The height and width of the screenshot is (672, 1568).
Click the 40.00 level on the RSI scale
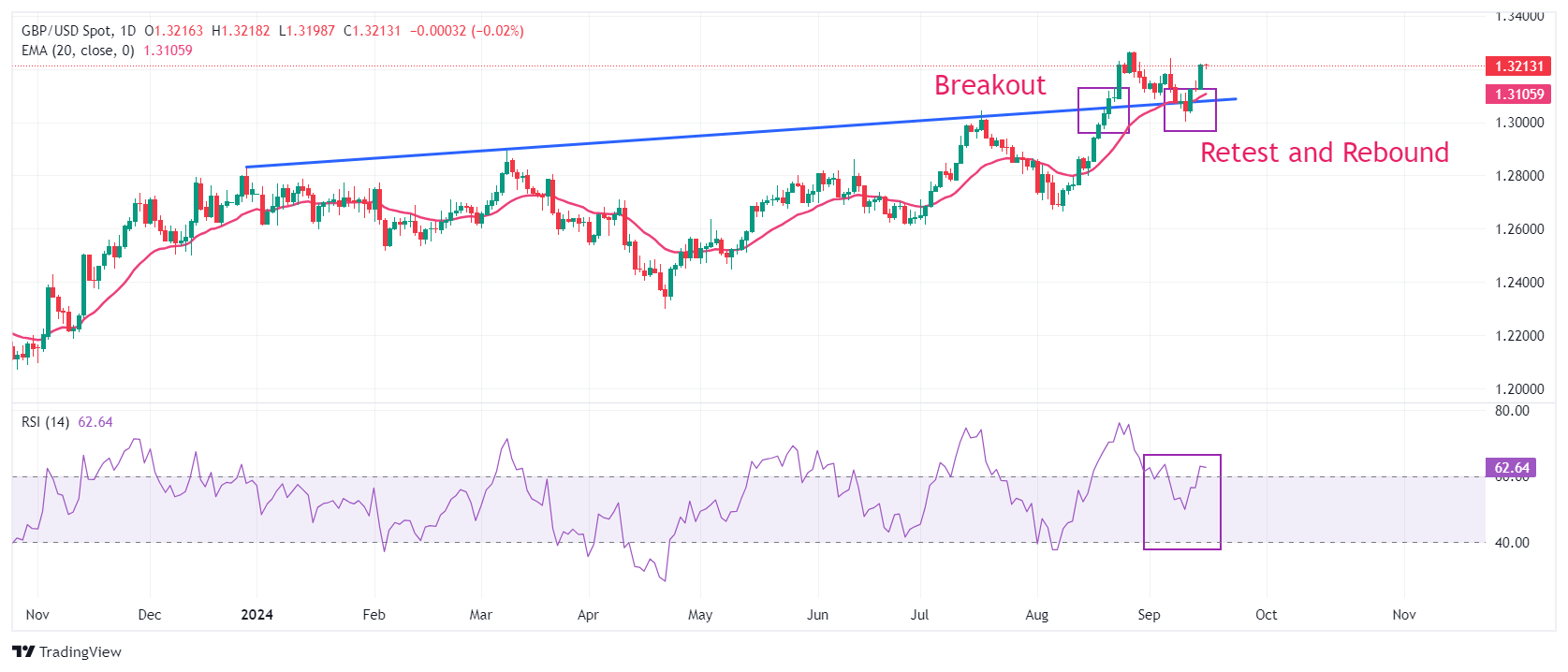coord(1512,543)
